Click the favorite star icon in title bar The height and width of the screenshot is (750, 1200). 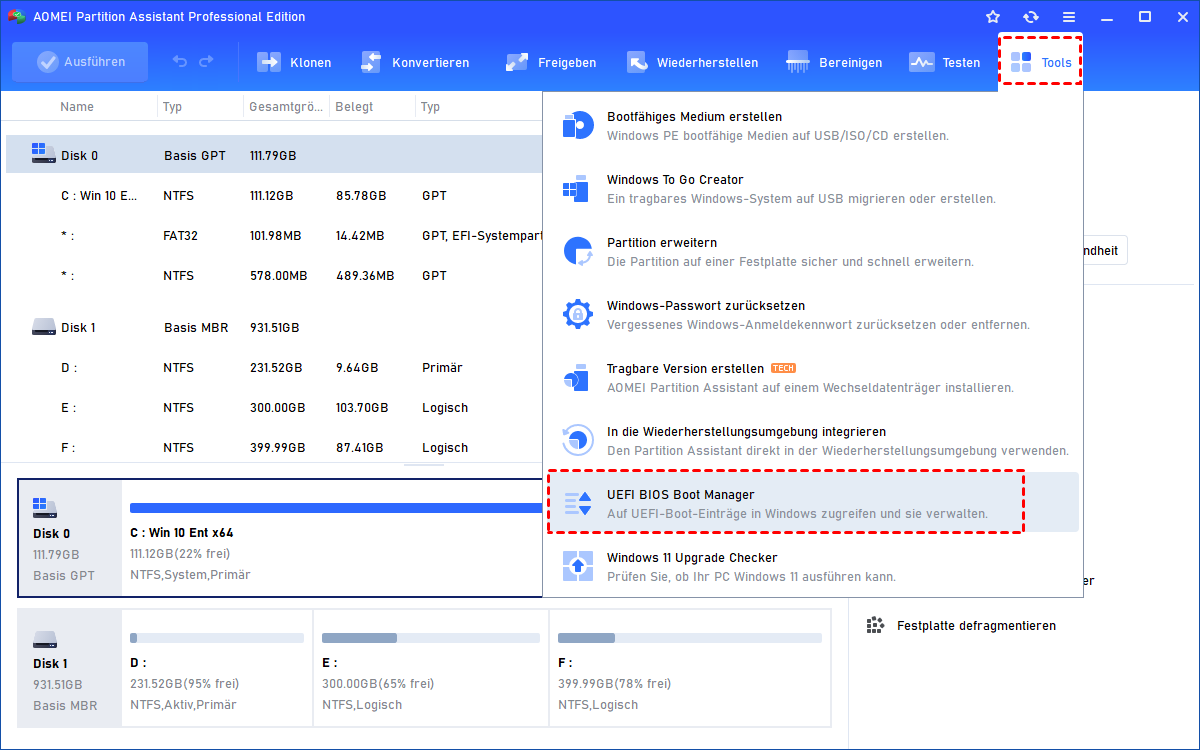(993, 17)
